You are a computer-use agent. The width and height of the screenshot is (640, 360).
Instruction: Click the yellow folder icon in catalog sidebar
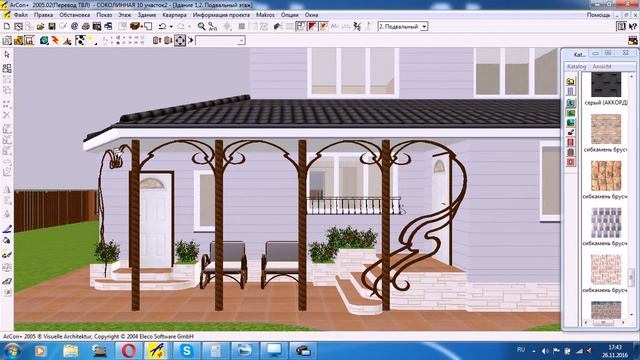[x=571, y=81]
